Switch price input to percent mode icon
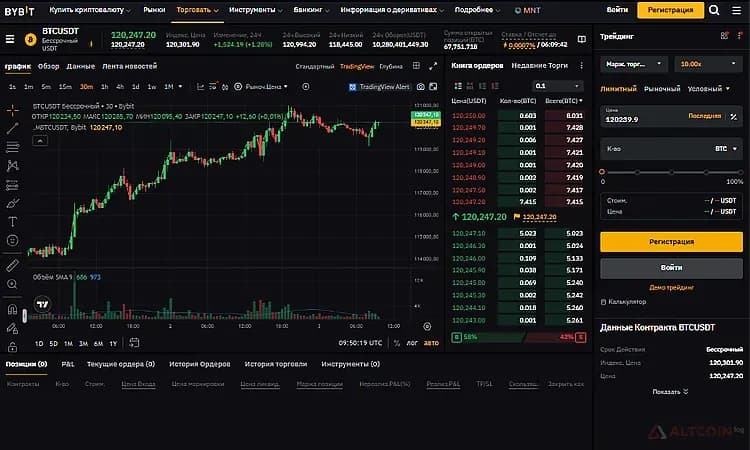750x450 pixels. (734, 117)
